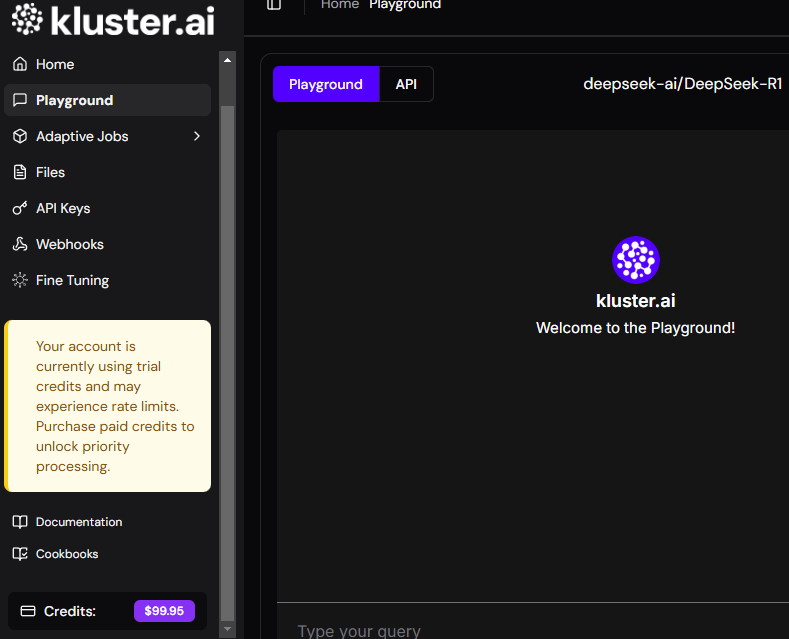The width and height of the screenshot is (789, 639).
Task: Click the Playground breadcrumb
Action: pyautogui.click(x=405, y=4)
